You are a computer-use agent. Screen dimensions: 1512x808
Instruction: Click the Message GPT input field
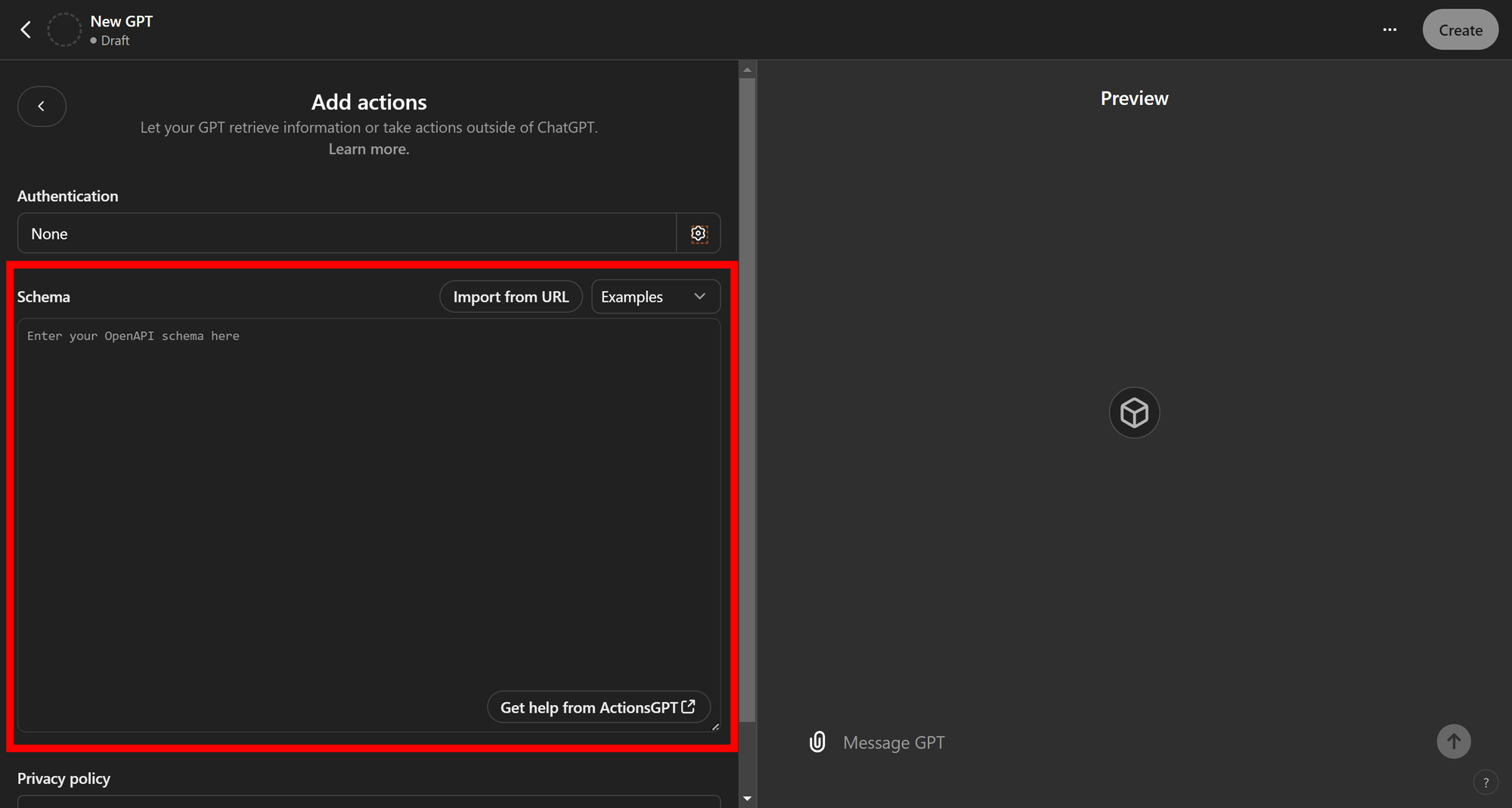click(x=1134, y=743)
